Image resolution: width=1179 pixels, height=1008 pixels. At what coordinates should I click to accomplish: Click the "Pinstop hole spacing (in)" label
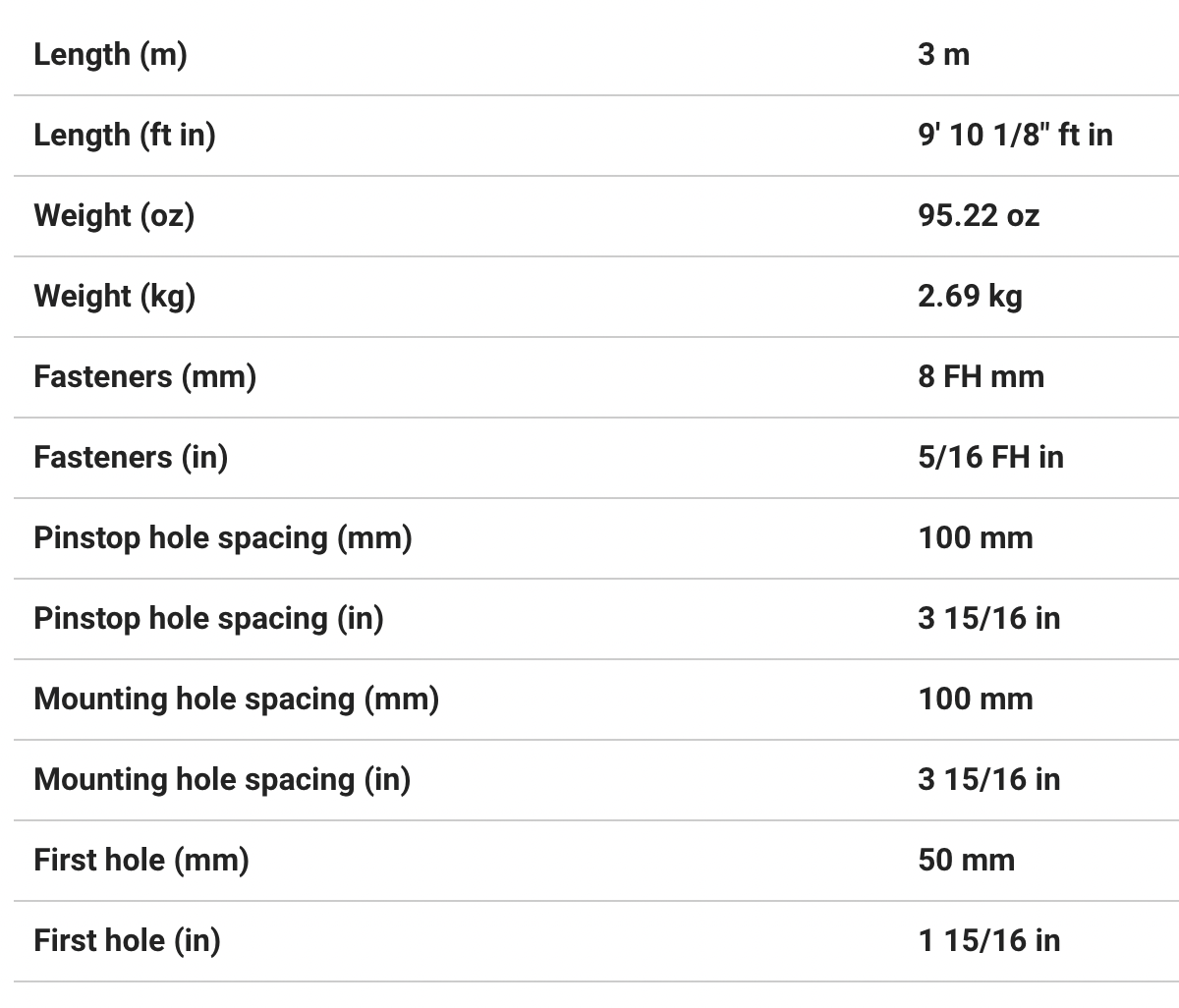(208, 618)
